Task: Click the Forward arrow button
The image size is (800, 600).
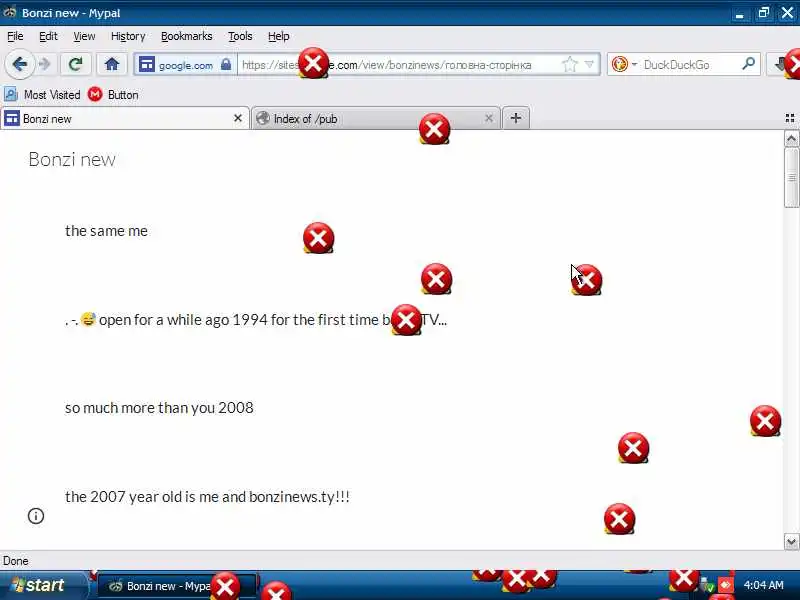Action: pyautogui.click(x=45, y=64)
